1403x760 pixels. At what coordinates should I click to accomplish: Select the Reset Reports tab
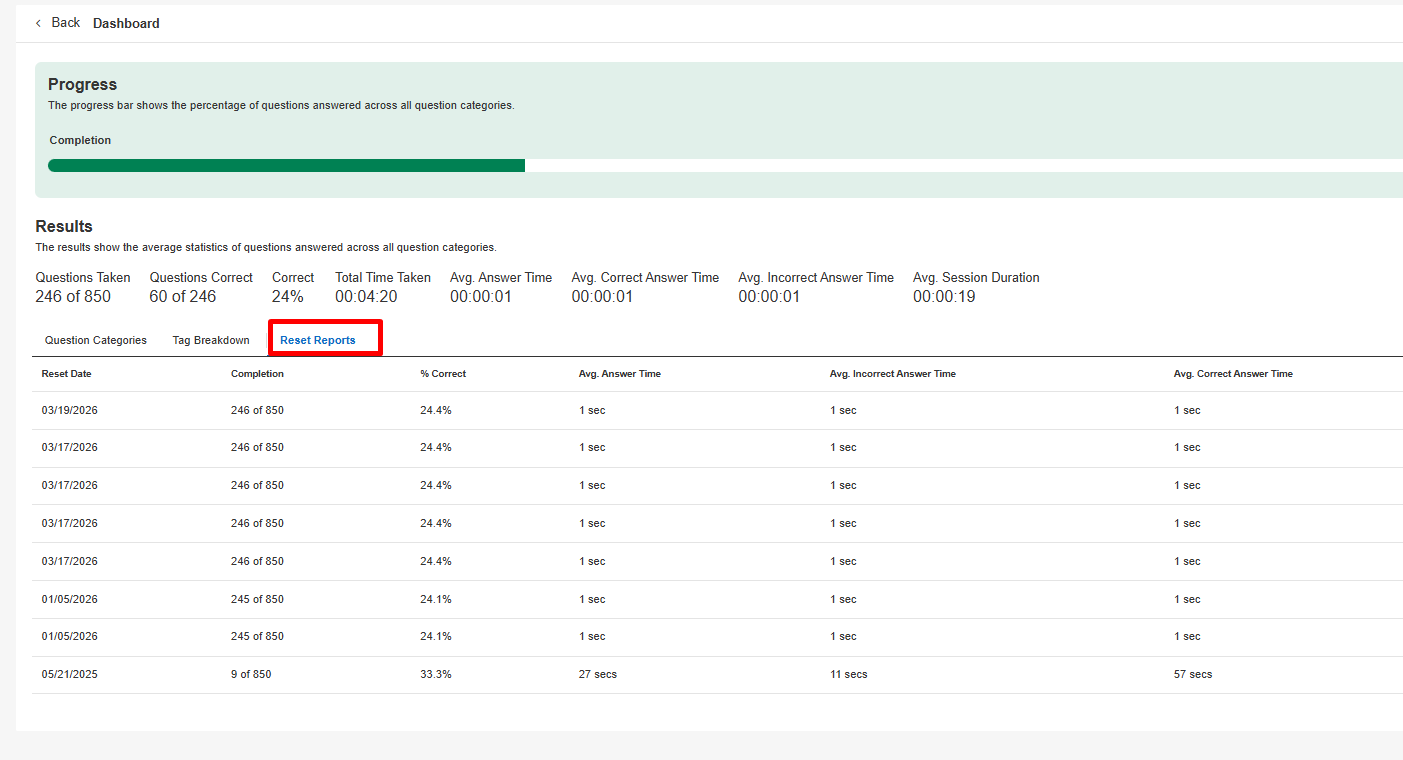(x=318, y=340)
